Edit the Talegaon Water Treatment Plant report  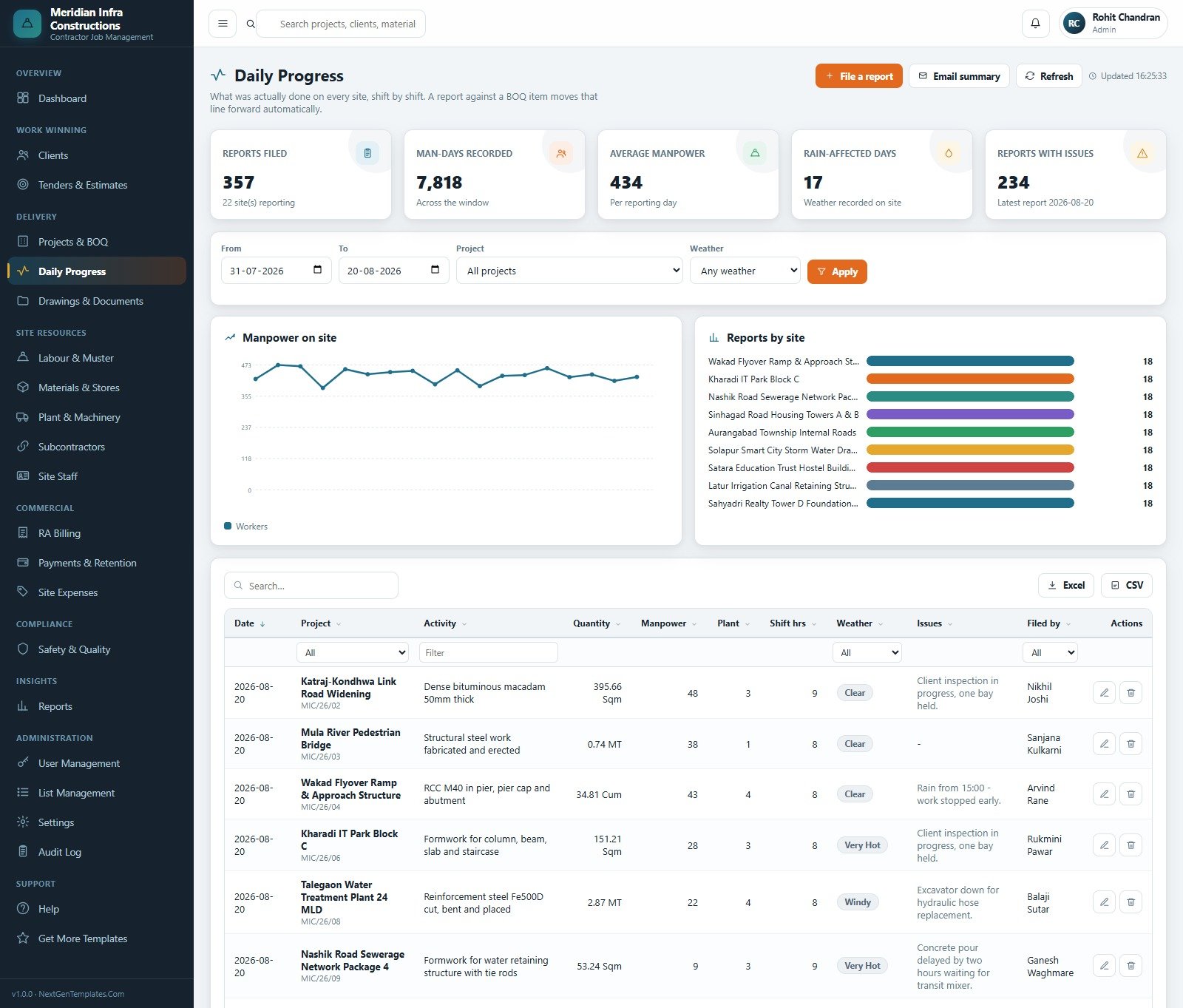[x=1104, y=902]
